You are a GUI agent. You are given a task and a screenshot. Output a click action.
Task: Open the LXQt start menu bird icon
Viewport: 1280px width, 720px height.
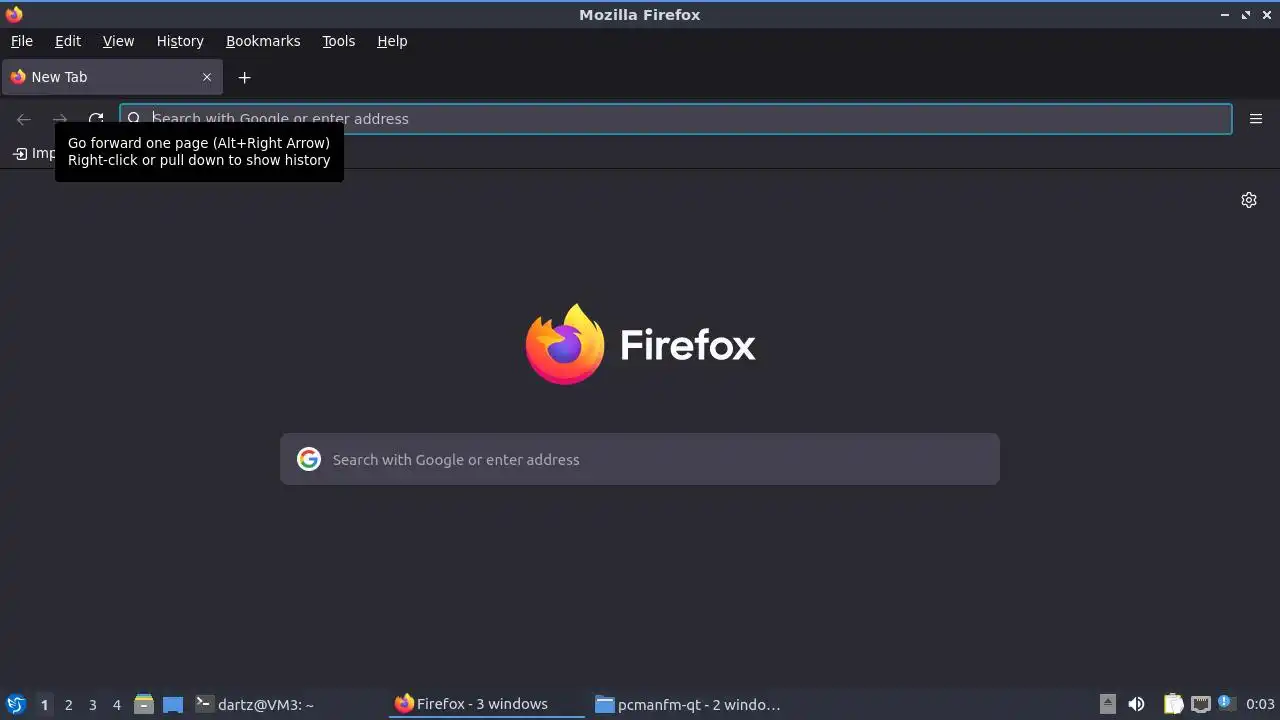coord(15,704)
